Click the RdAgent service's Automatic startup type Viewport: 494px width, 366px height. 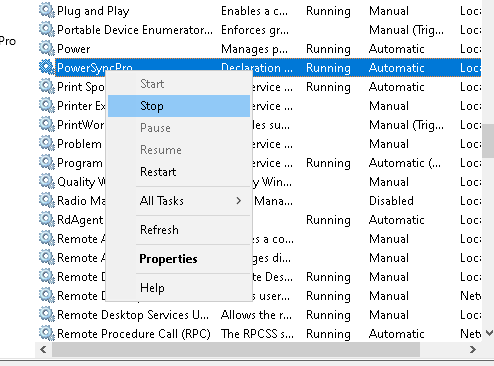pos(396,220)
